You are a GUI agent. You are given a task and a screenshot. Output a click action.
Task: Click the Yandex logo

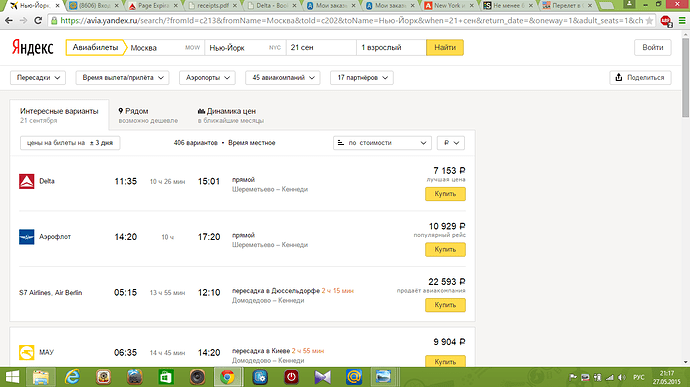(x=33, y=48)
